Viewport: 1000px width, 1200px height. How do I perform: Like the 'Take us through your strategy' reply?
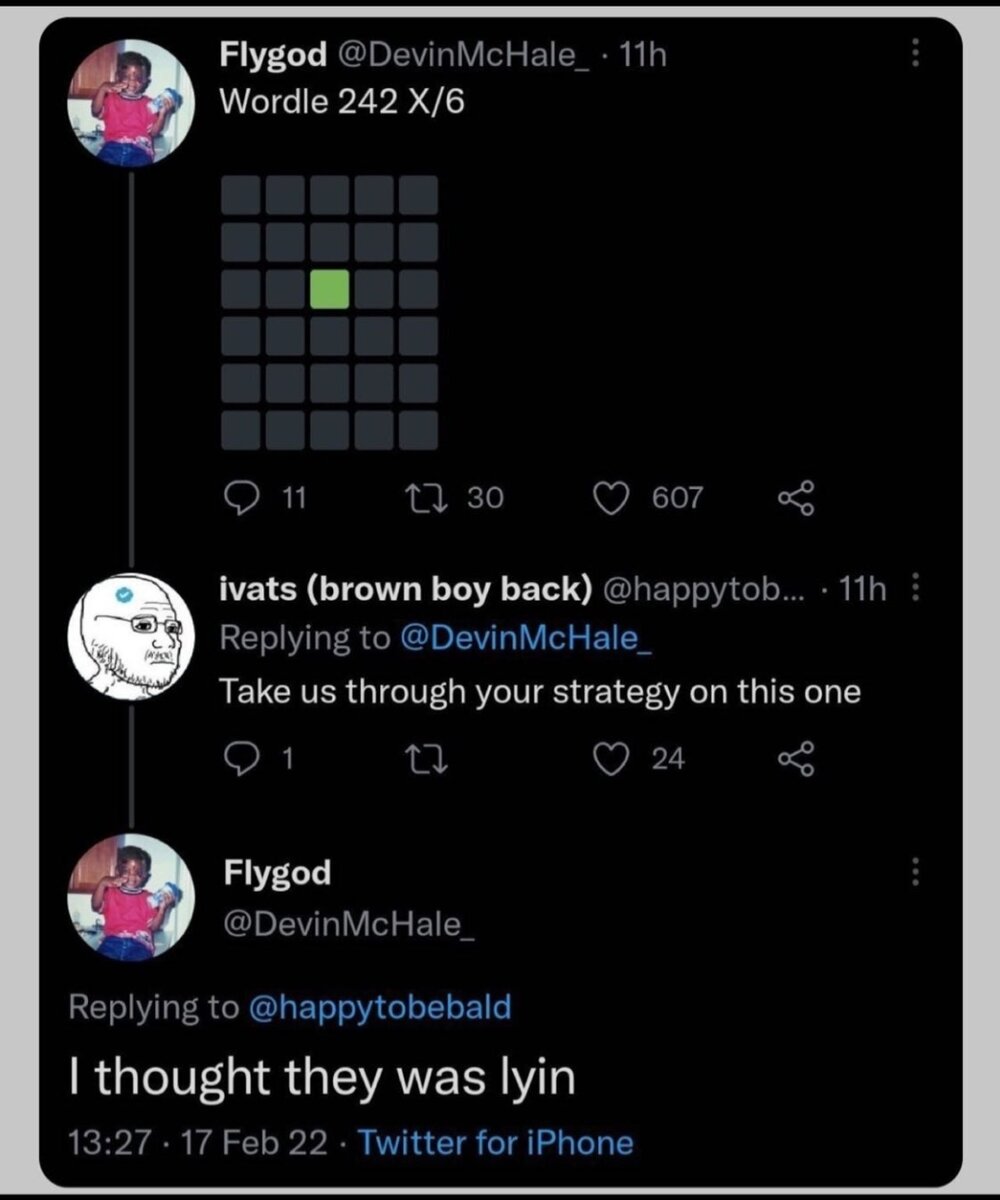tap(611, 760)
